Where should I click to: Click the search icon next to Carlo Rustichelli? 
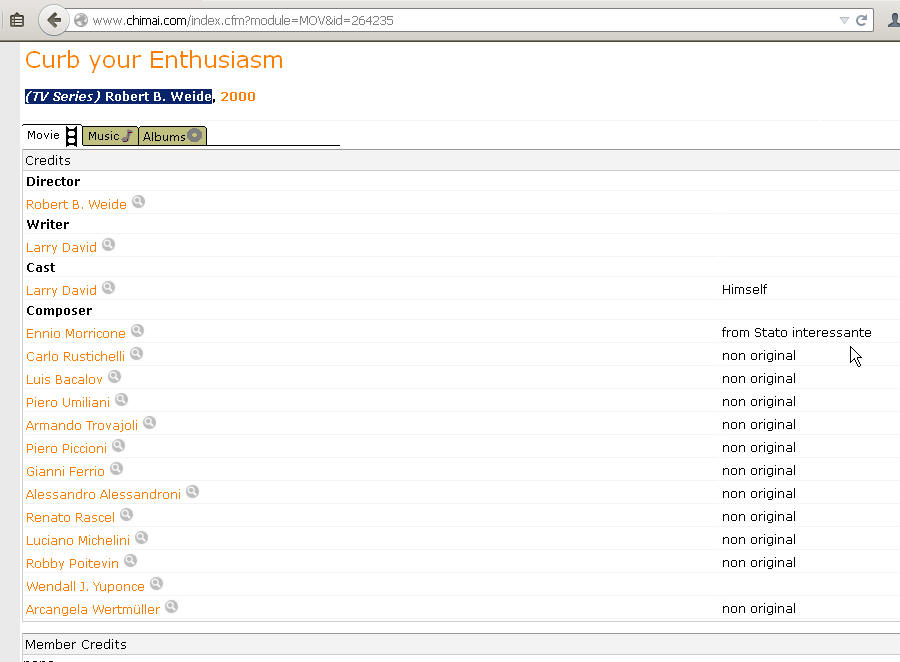coord(136,354)
